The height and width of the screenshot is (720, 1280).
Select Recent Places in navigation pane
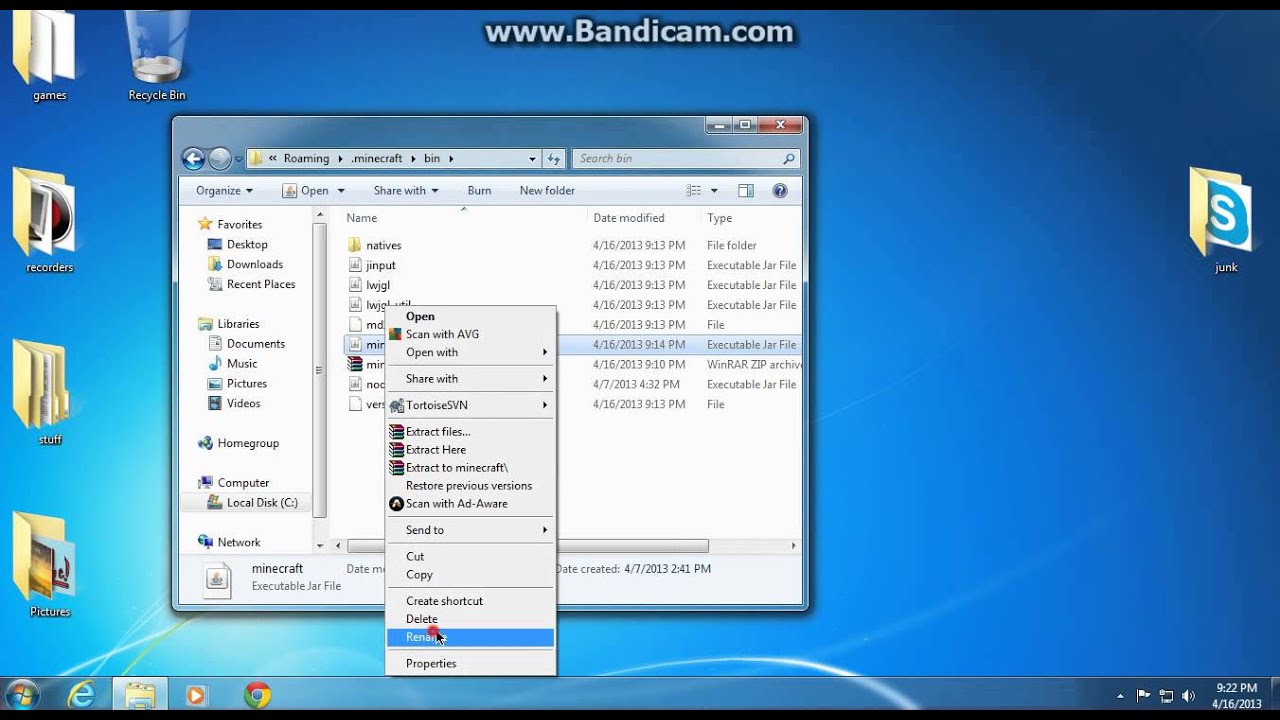click(260, 284)
